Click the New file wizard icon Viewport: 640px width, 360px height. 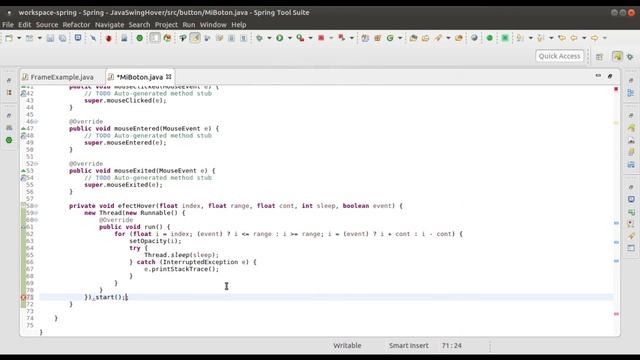click(9, 38)
